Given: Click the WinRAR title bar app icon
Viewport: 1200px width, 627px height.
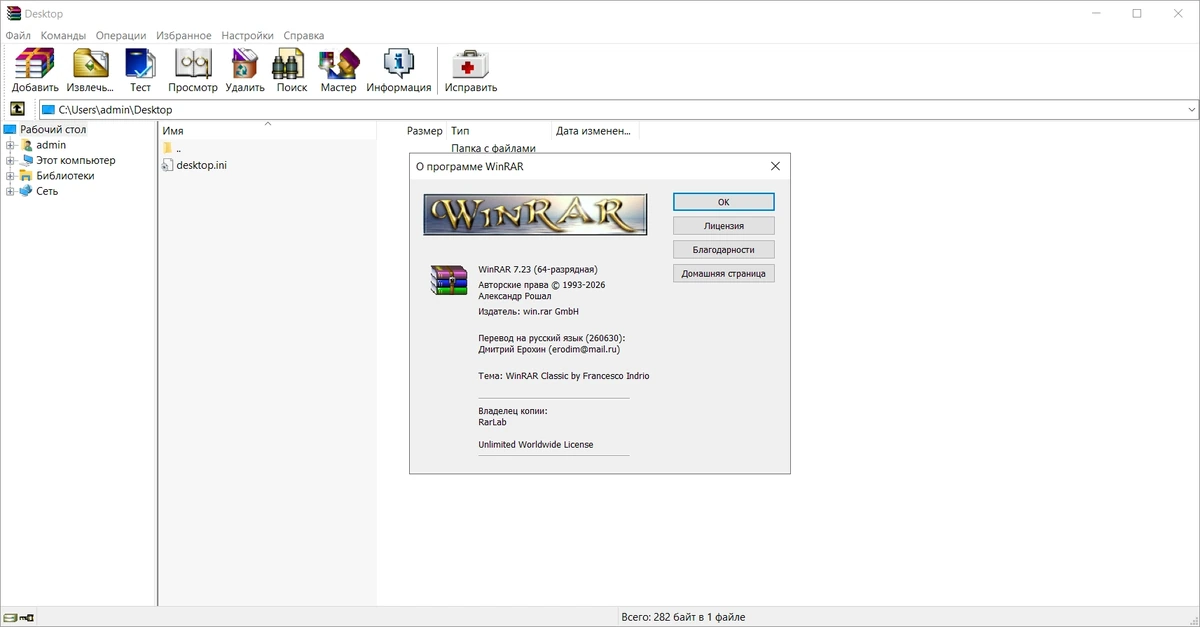Looking at the screenshot, I should pos(13,14).
